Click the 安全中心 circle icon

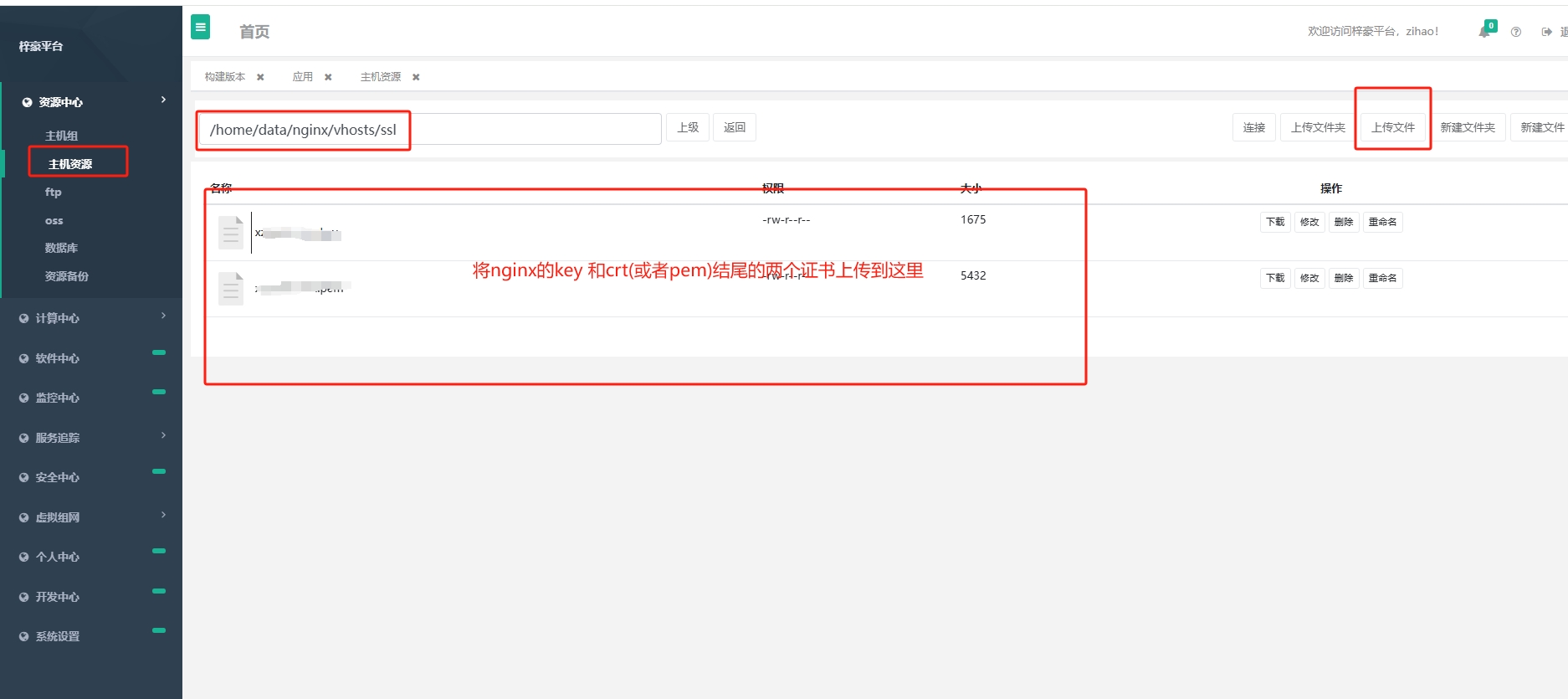tap(23, 477)
